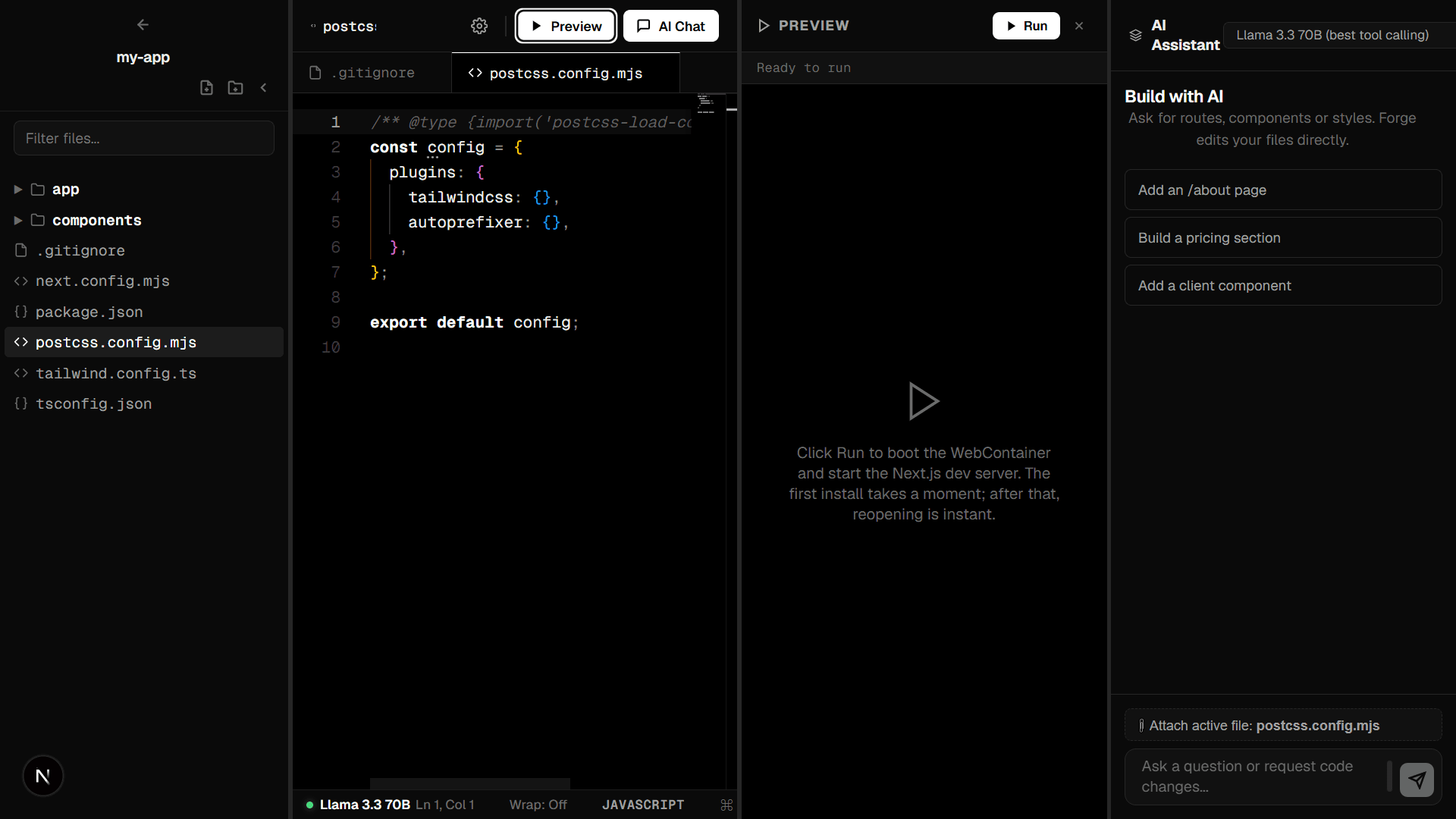Run the preview with the Run button
Screen dimensions: 1456x819
pyautogui.click(x=1026, y=26)
